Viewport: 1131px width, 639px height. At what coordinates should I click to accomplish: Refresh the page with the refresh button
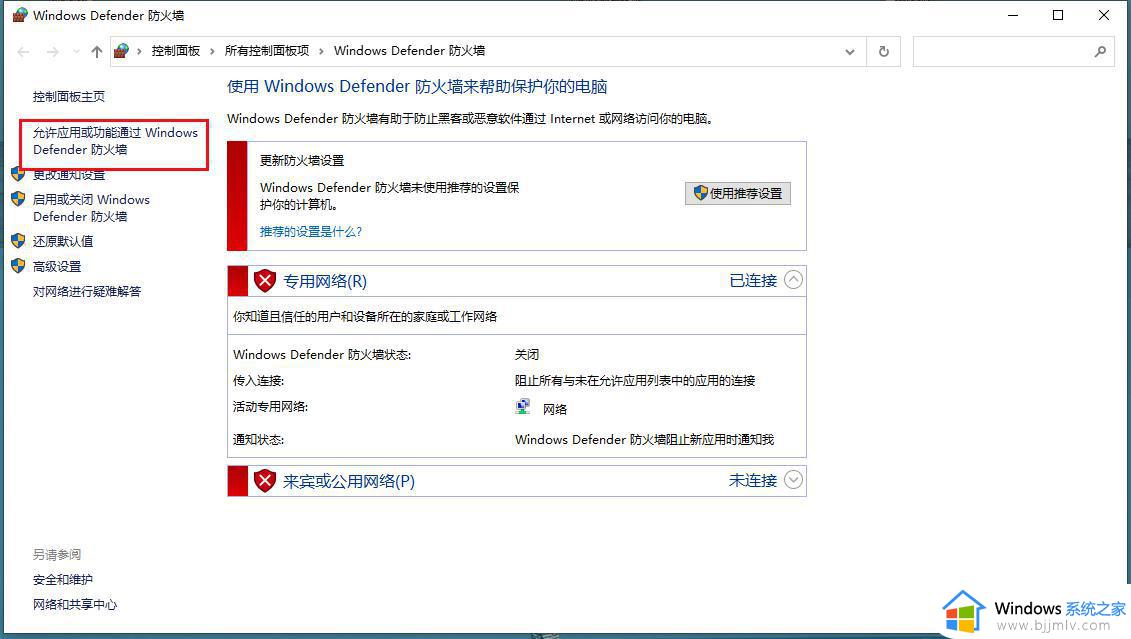point(884,52)
